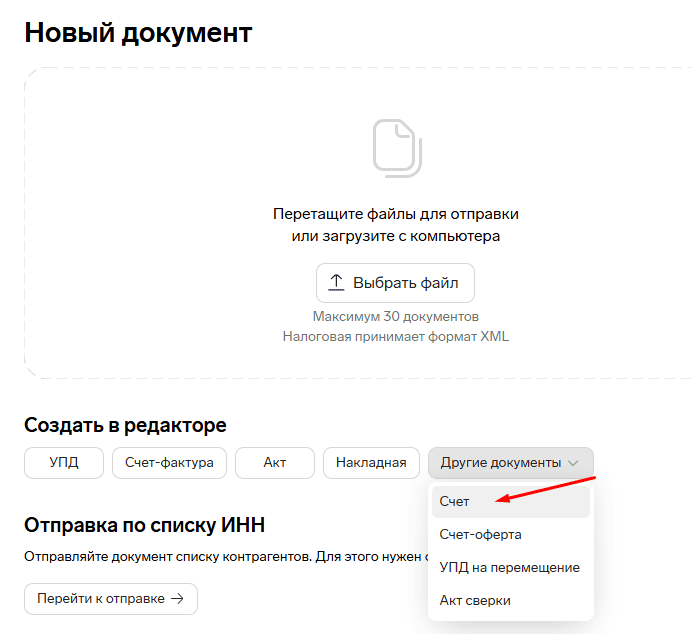Screen dimensions: 693x634
Task: Select Акт сверки menu entry
Action: point(475,600)
